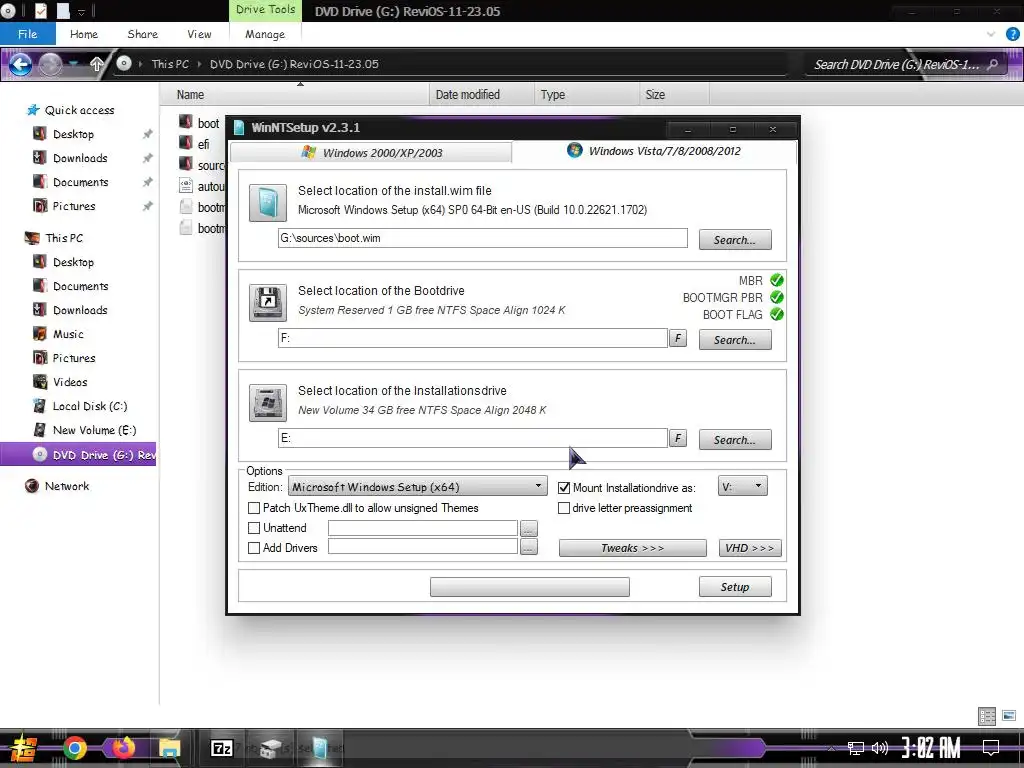This screenshot has height=768, width=1024.
Task: Switch to Windows 2000/XP/2003 tab
Action: coord(371,153)
